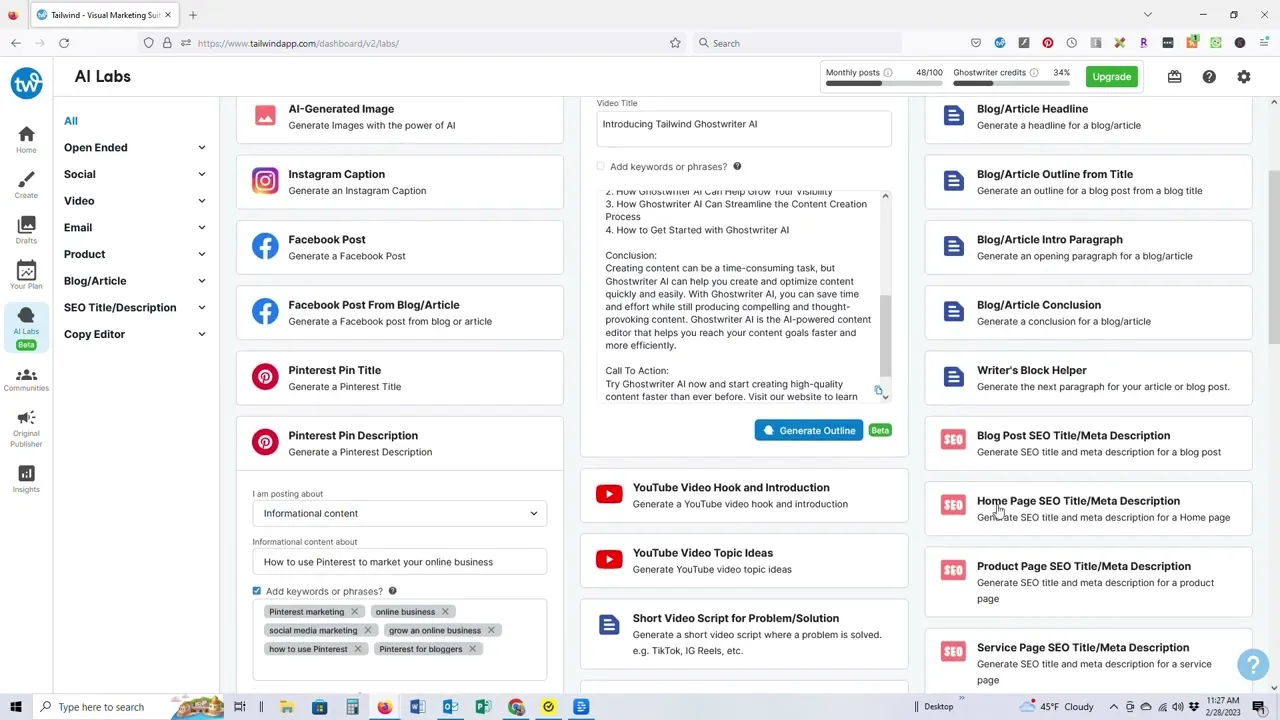
Task: Click the Informational content about field
Action: pos(400,562)
